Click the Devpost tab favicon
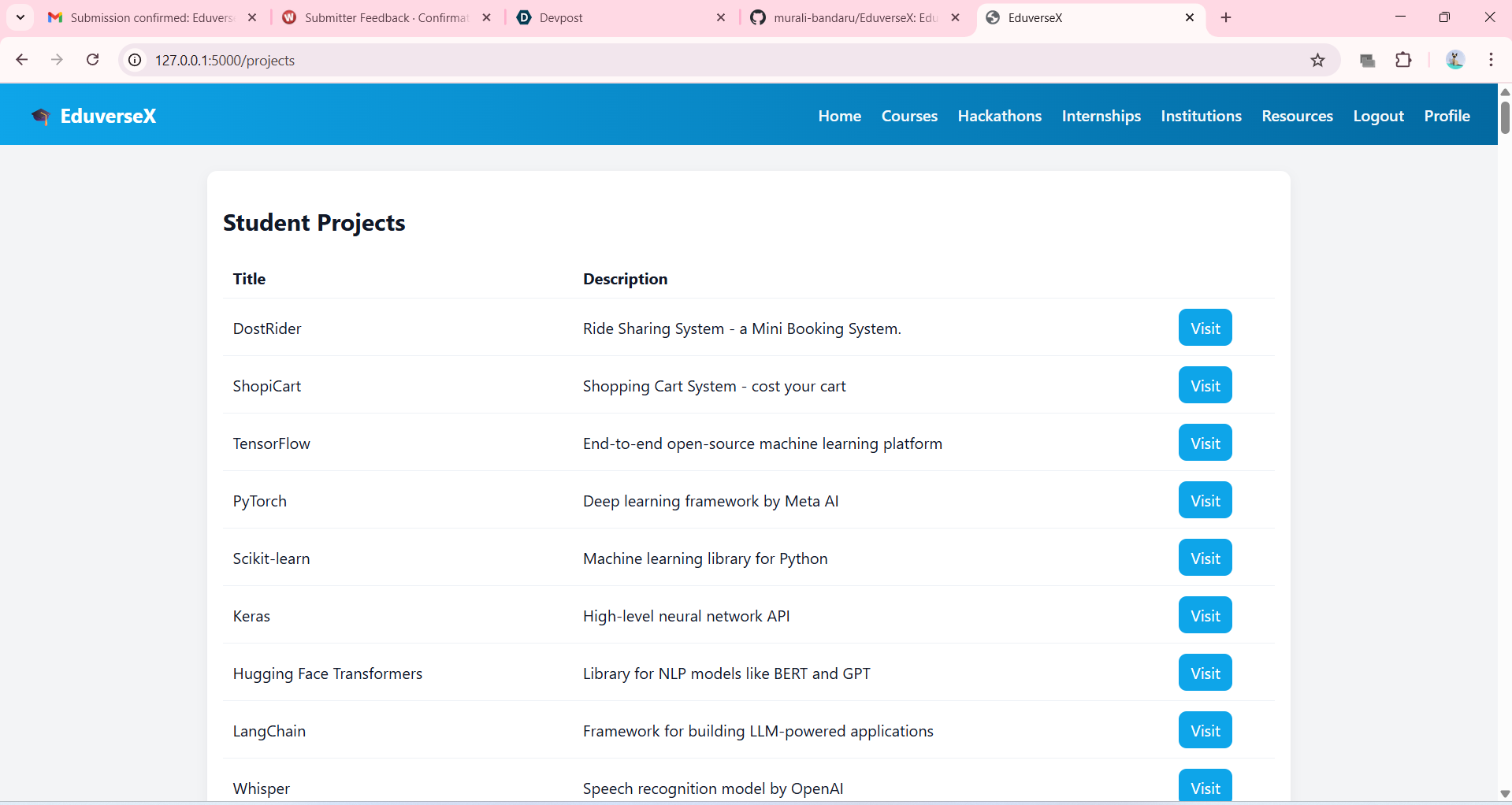 tap(524, 17)
